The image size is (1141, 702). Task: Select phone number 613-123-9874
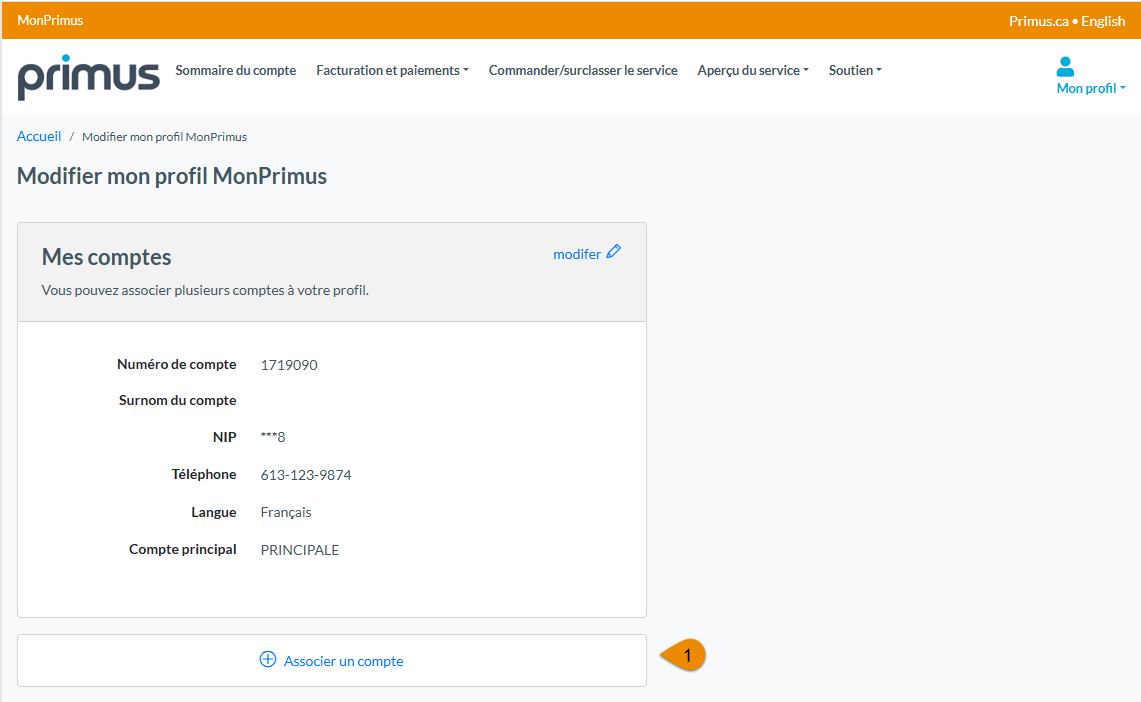pos(306,475)
